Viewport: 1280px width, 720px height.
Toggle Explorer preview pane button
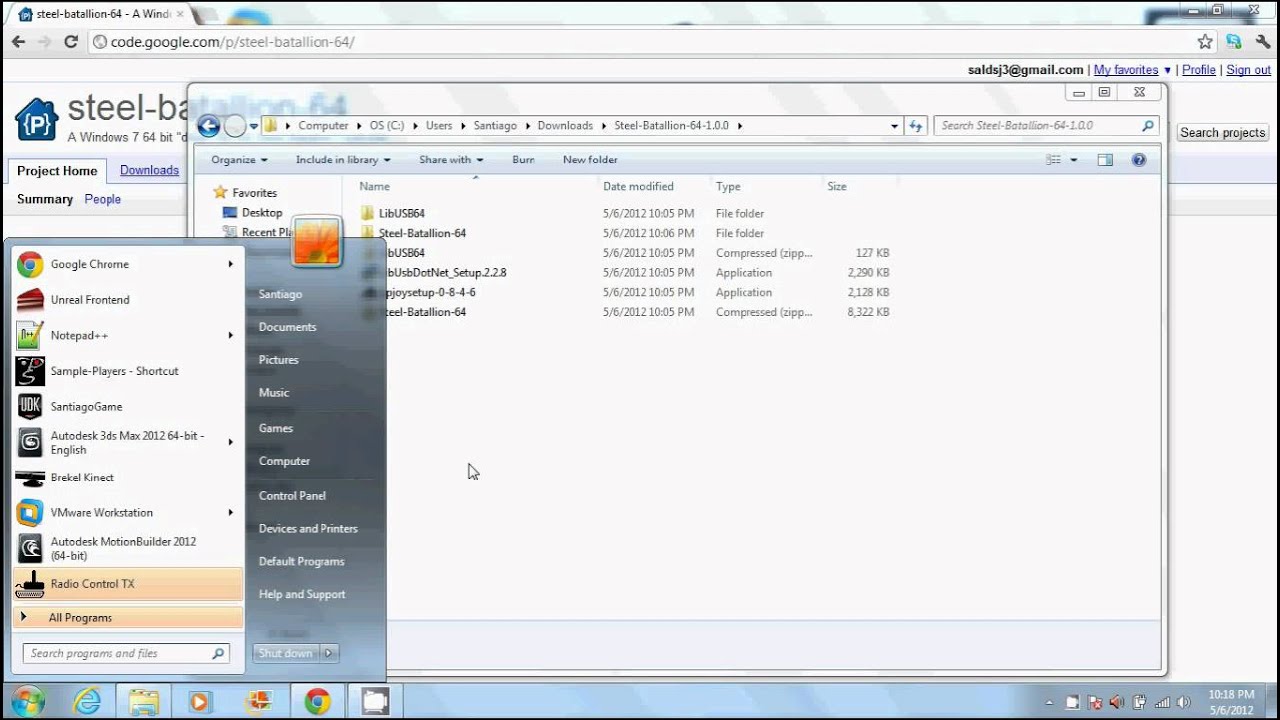(1105, 160)
